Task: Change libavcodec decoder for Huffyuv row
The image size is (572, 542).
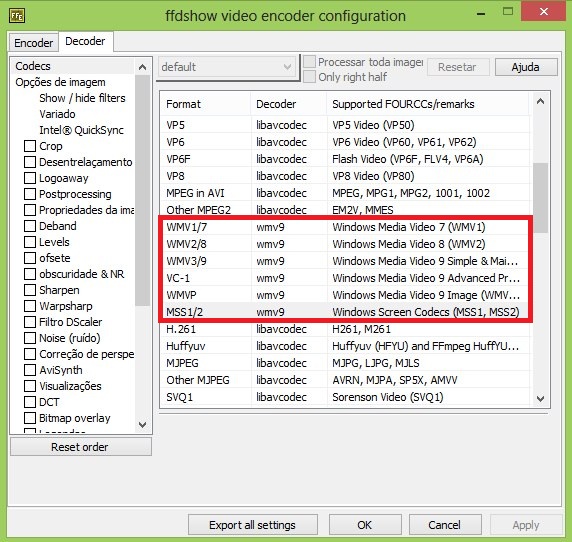Action: pos(281,346)
